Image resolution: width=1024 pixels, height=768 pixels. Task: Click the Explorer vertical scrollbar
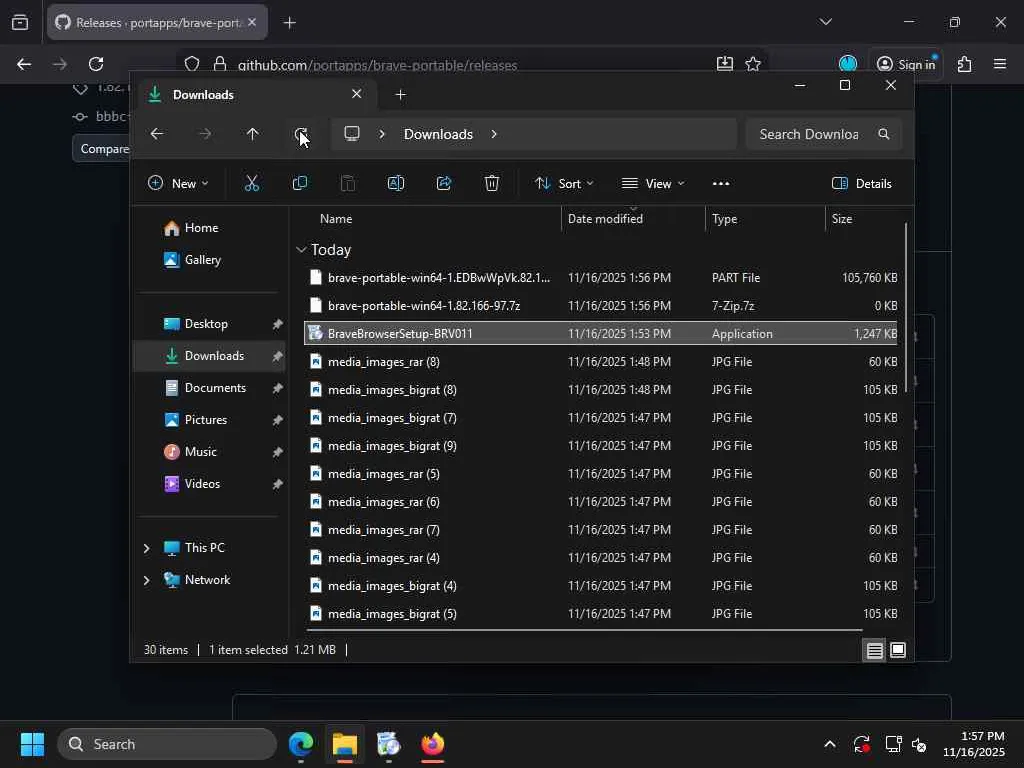tap(906, 307)
